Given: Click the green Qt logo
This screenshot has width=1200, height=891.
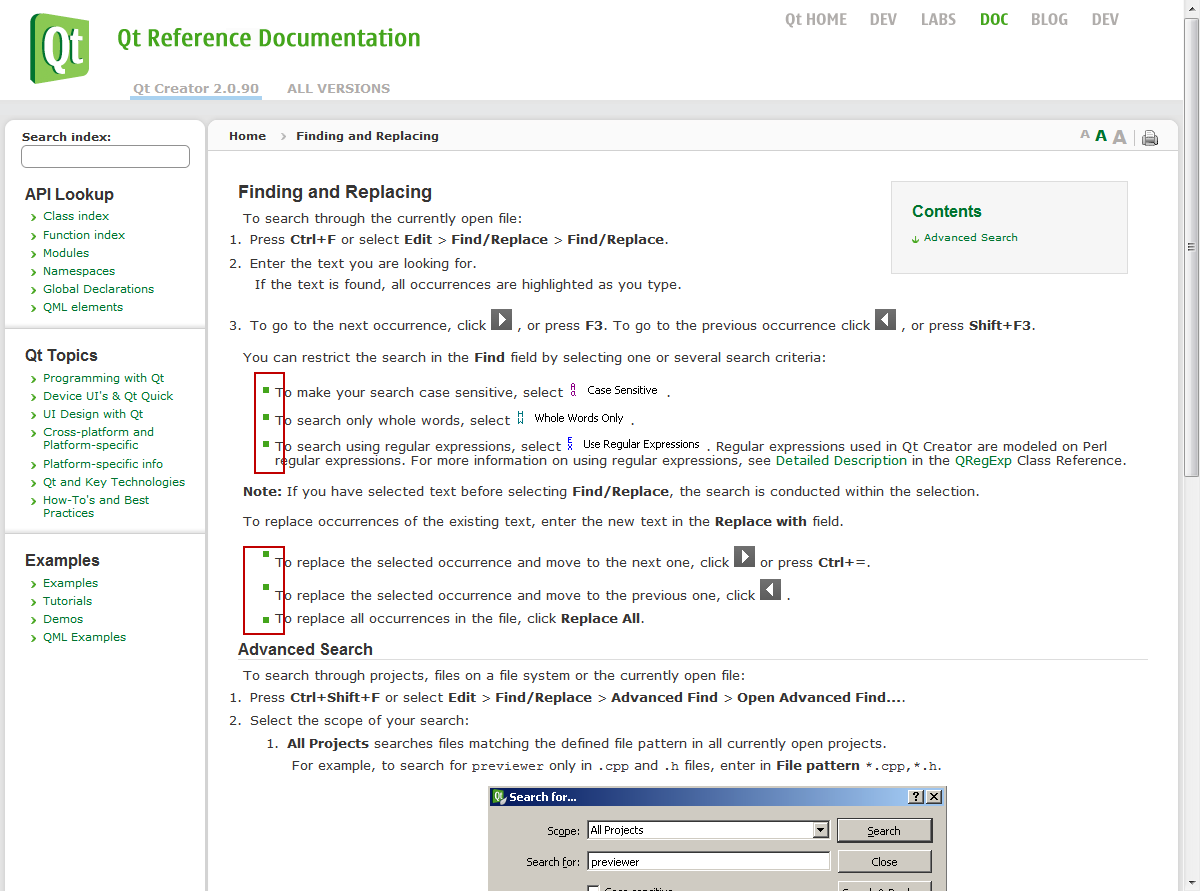Looking at the screenshot, I should tap(59, 47).
